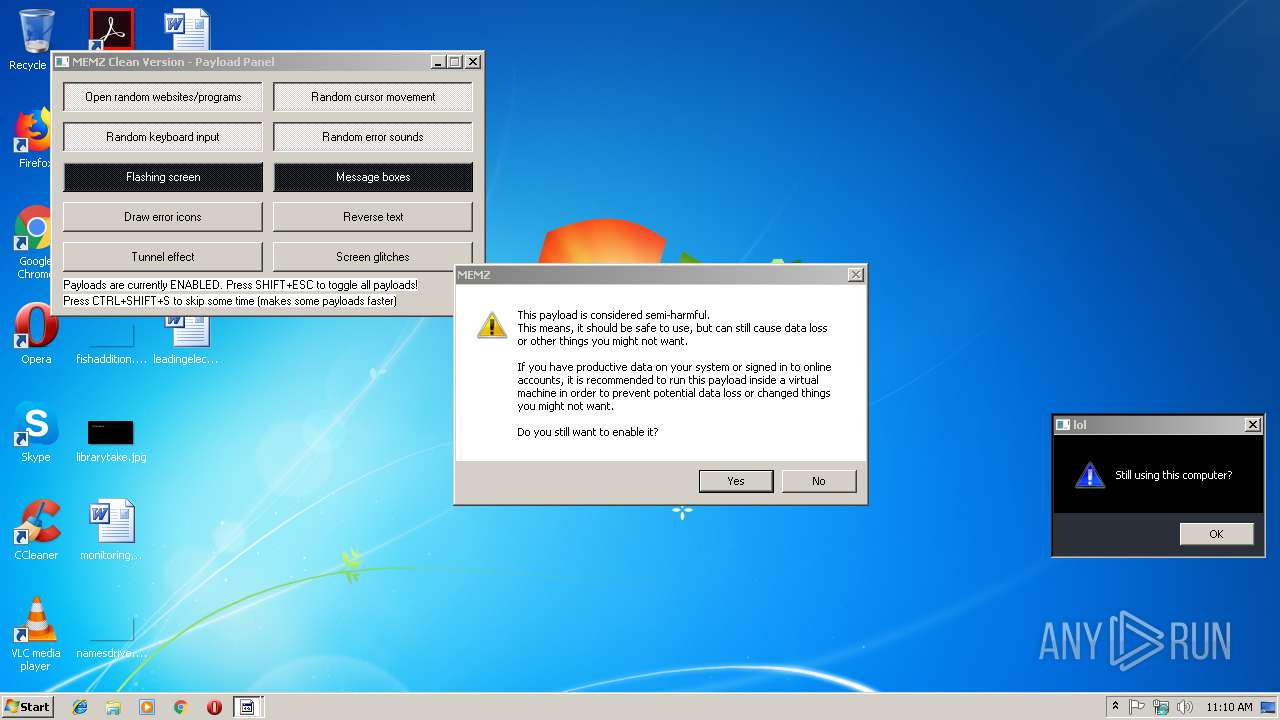Screen dimensions: 1280x720
Task: Enable the Screen glitches payload
Action: (373, 257)
